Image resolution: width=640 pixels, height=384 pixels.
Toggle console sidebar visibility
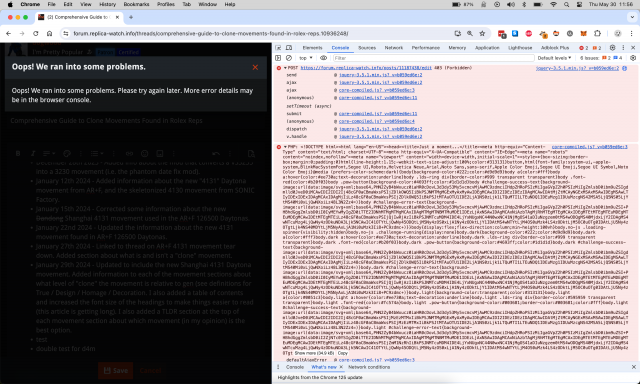tap(278, 58)
